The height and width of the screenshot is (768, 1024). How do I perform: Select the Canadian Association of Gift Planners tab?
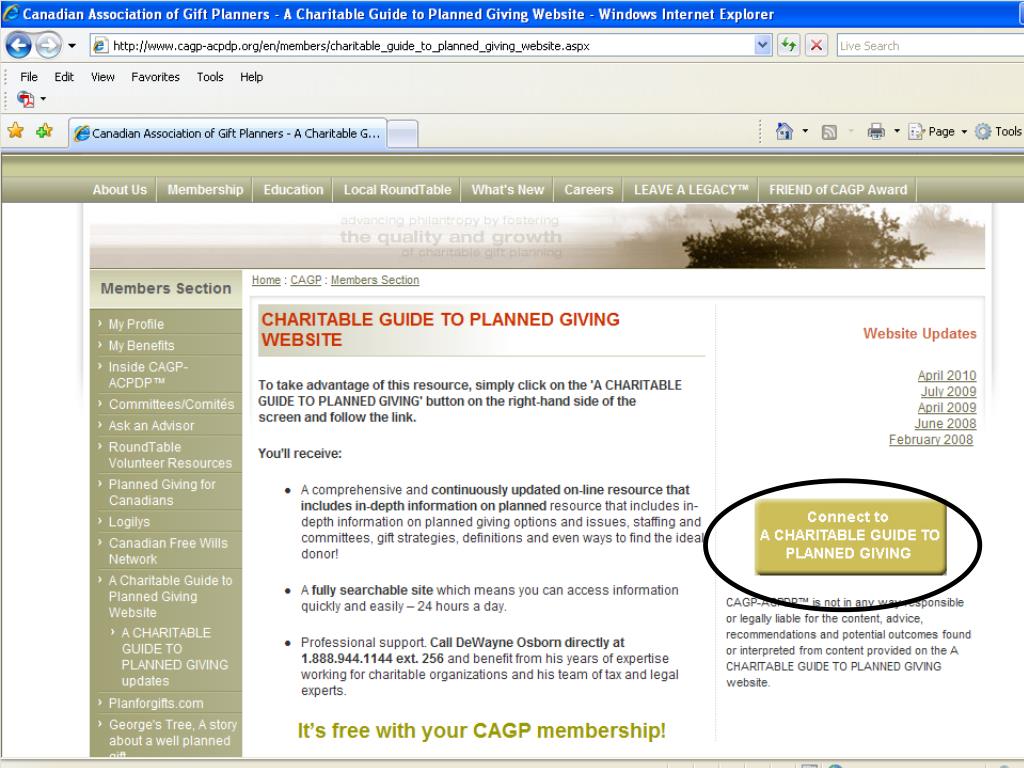coord(228,133)
